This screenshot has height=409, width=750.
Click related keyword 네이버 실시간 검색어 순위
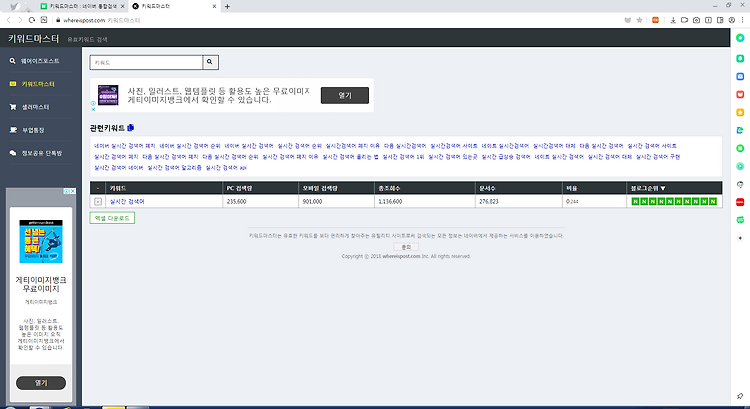(x=190, y=146)
